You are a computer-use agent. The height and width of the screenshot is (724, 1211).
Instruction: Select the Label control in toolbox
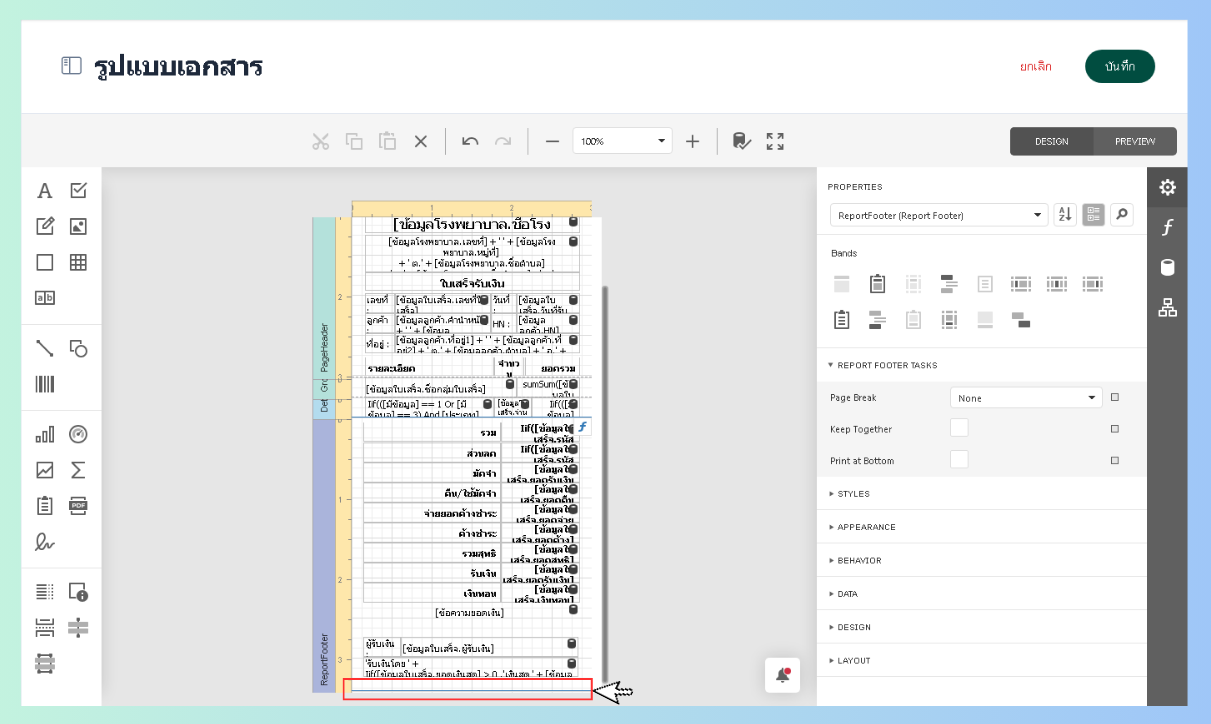pyautogui.click(x=45, y=191)
